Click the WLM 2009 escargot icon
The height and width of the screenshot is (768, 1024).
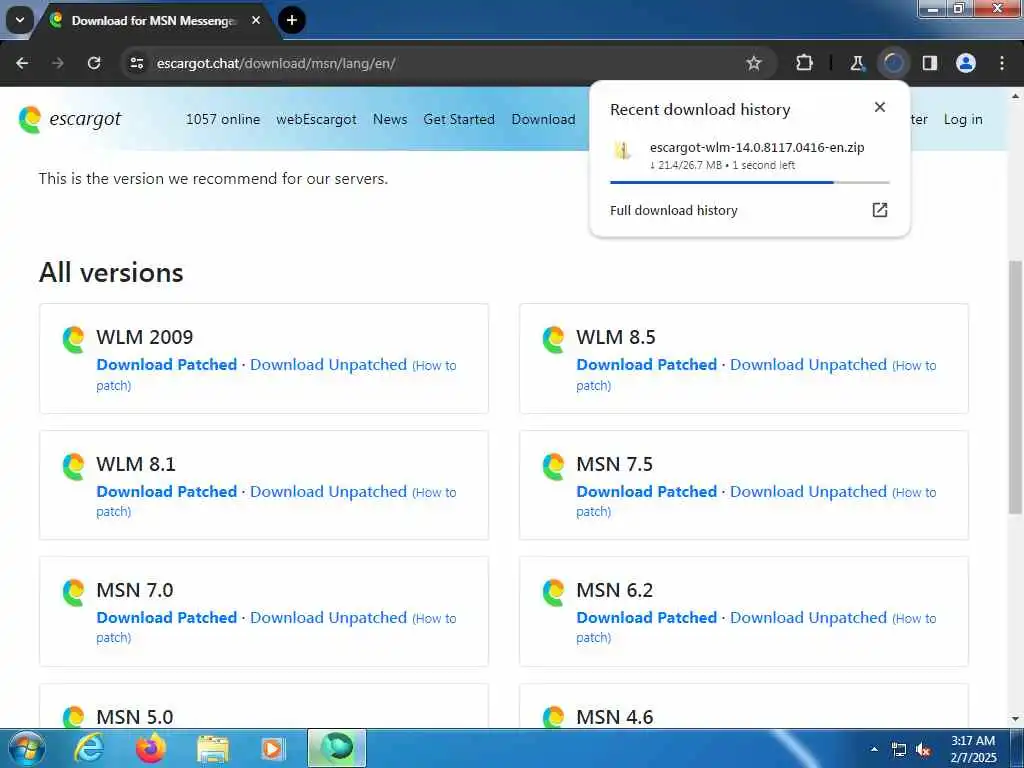pos(73,340)
